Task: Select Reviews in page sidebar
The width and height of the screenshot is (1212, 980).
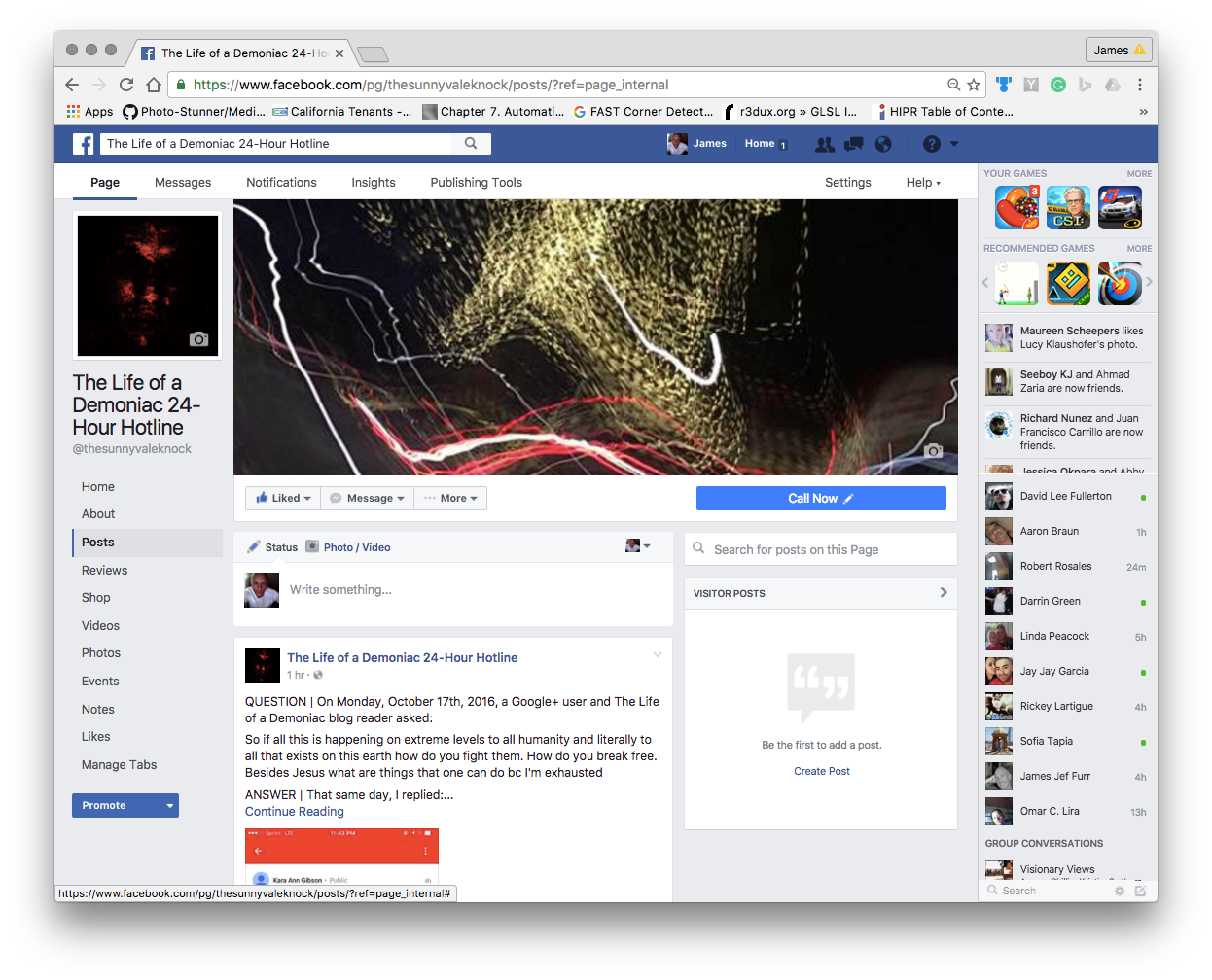Action: (x=105, y=571)
